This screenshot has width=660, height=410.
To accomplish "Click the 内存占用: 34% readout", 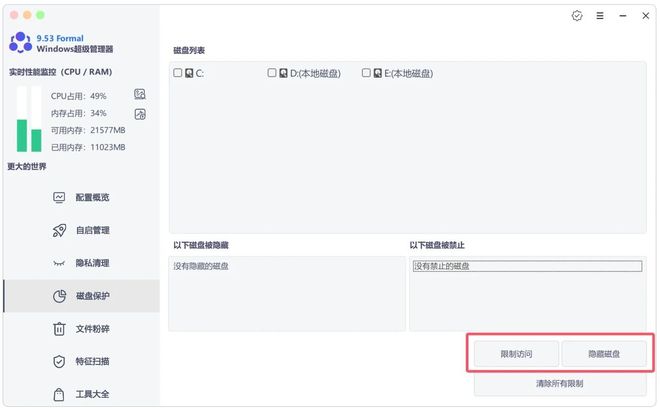I will 79,113.
